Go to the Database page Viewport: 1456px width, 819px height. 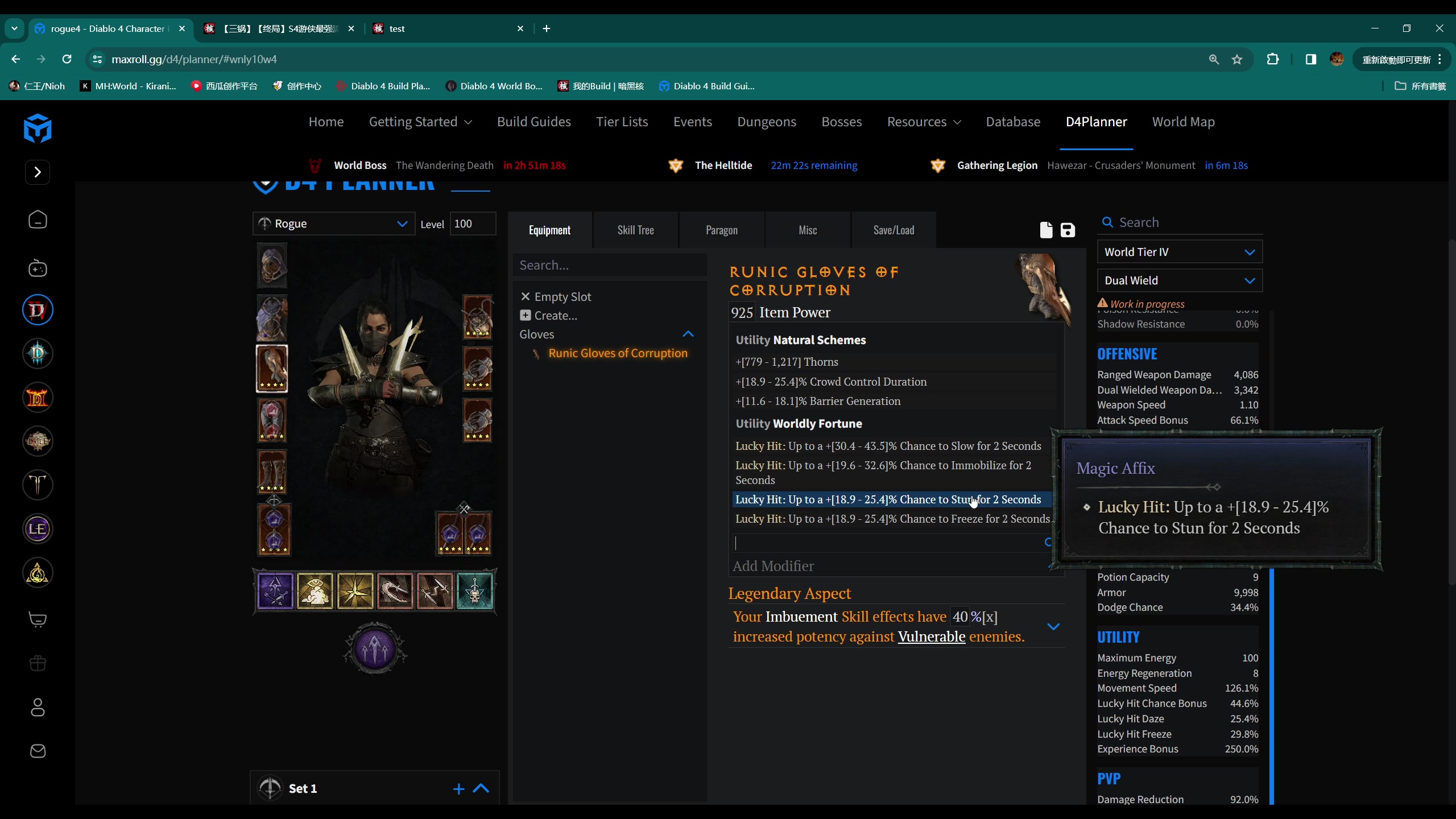pos(1013,122)
